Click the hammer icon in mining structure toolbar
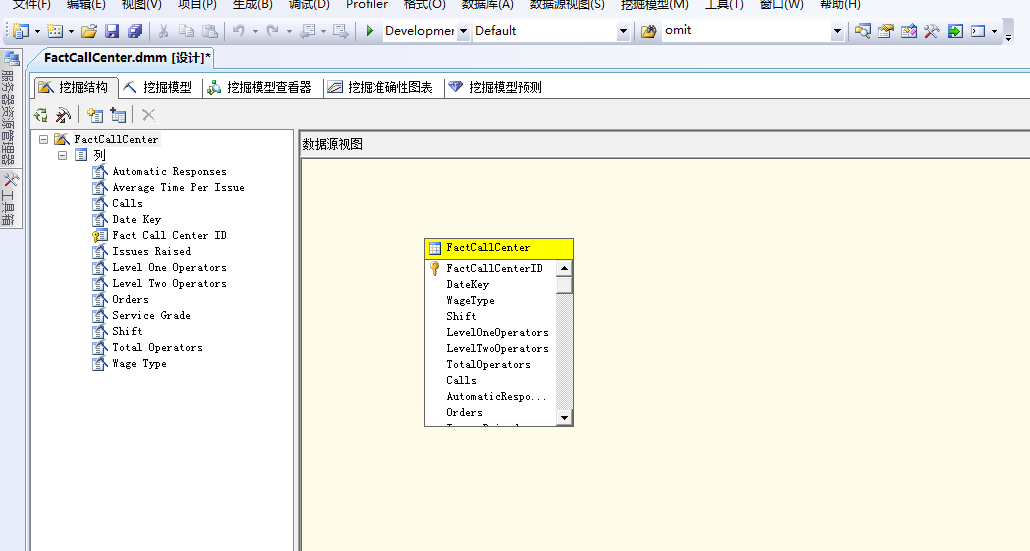 63,116
